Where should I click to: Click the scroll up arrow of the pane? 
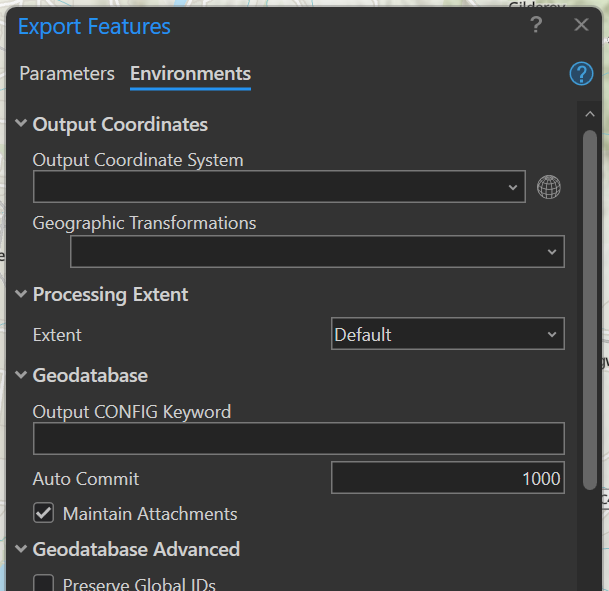[x=590, y=114]
